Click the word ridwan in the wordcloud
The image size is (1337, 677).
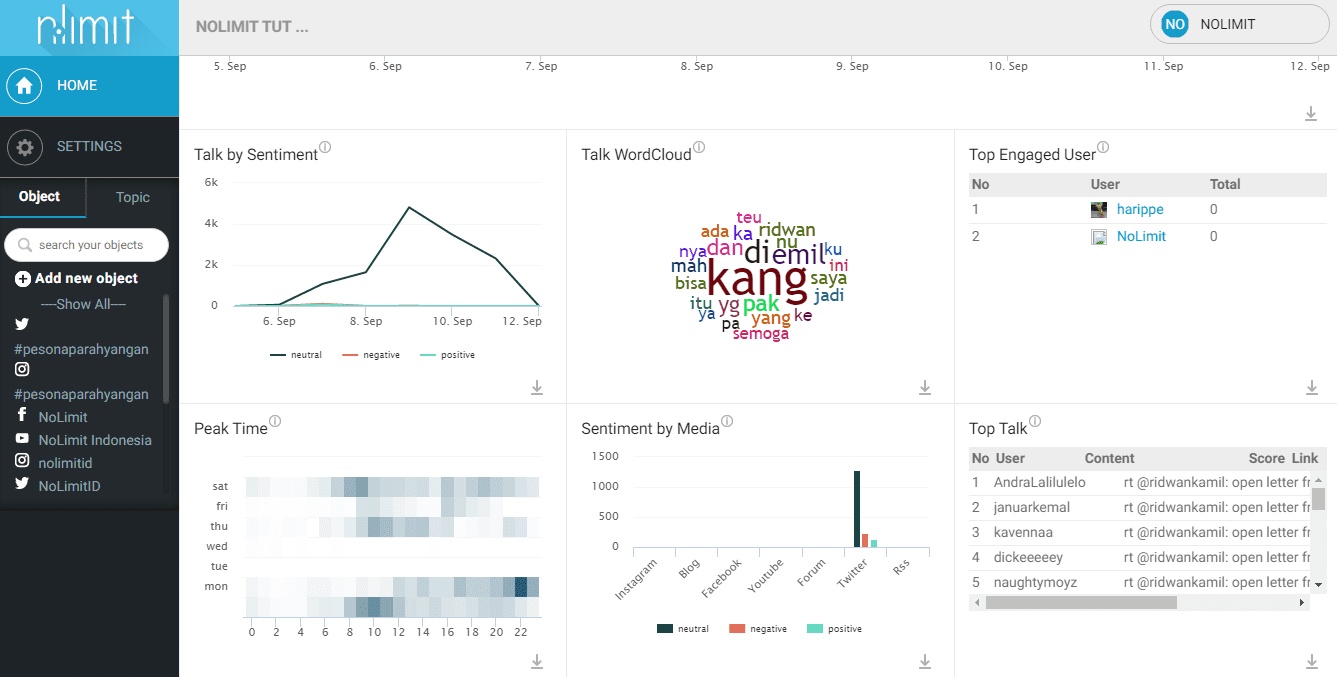coord(787,229)
